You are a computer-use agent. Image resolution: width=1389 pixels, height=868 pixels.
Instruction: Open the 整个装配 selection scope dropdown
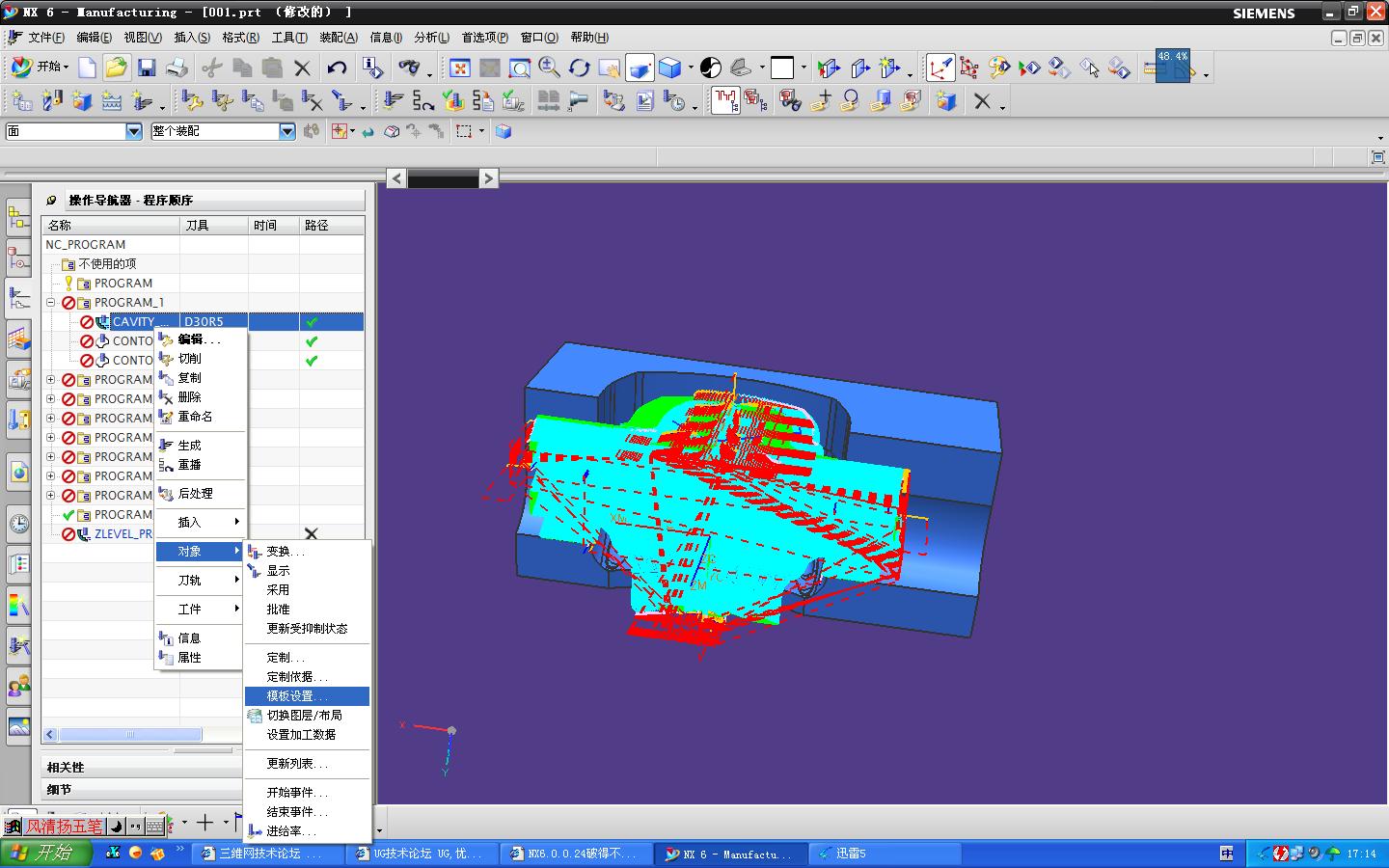[287, 131]
